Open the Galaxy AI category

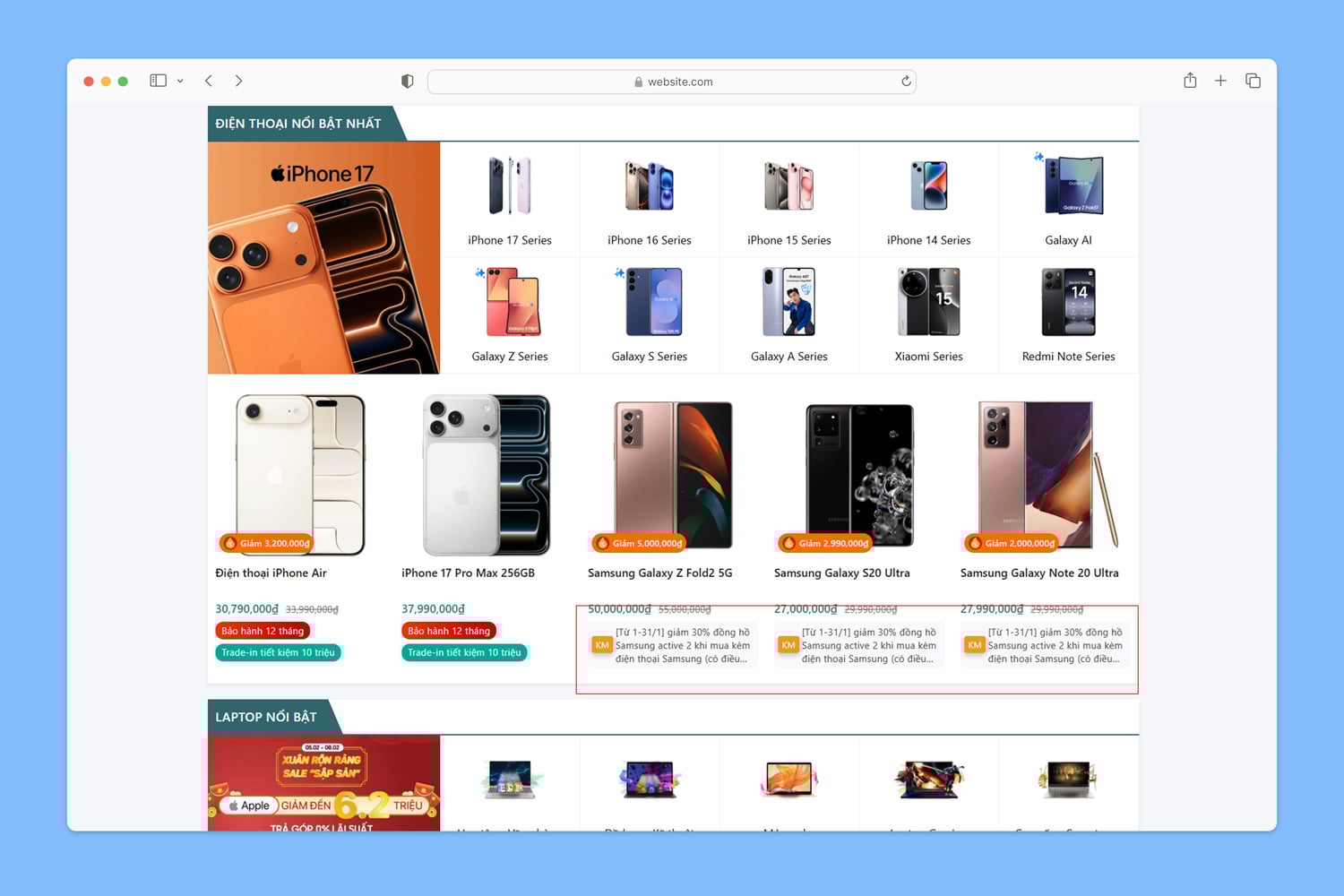[1068, 201]
